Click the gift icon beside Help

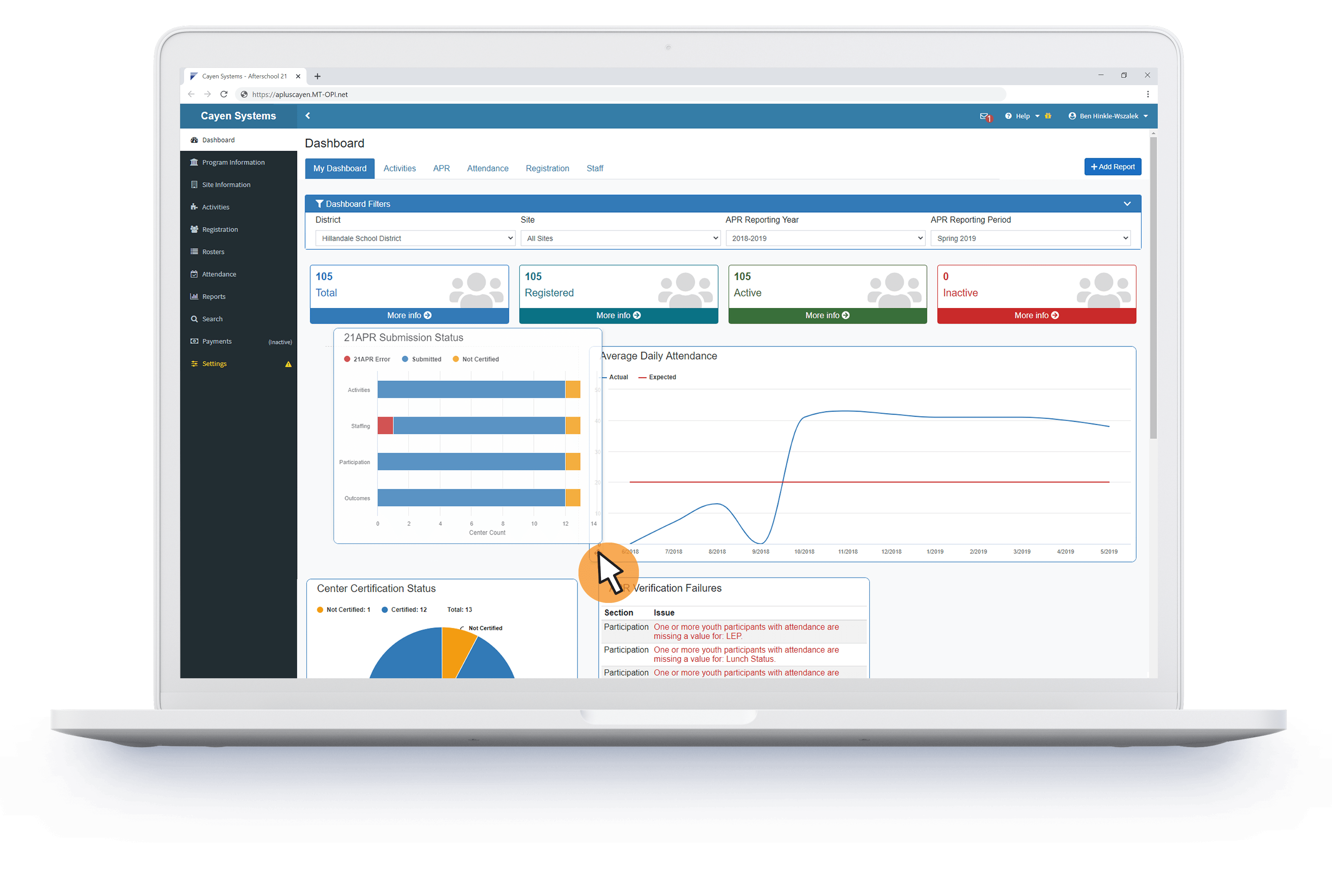[1048, 116]
